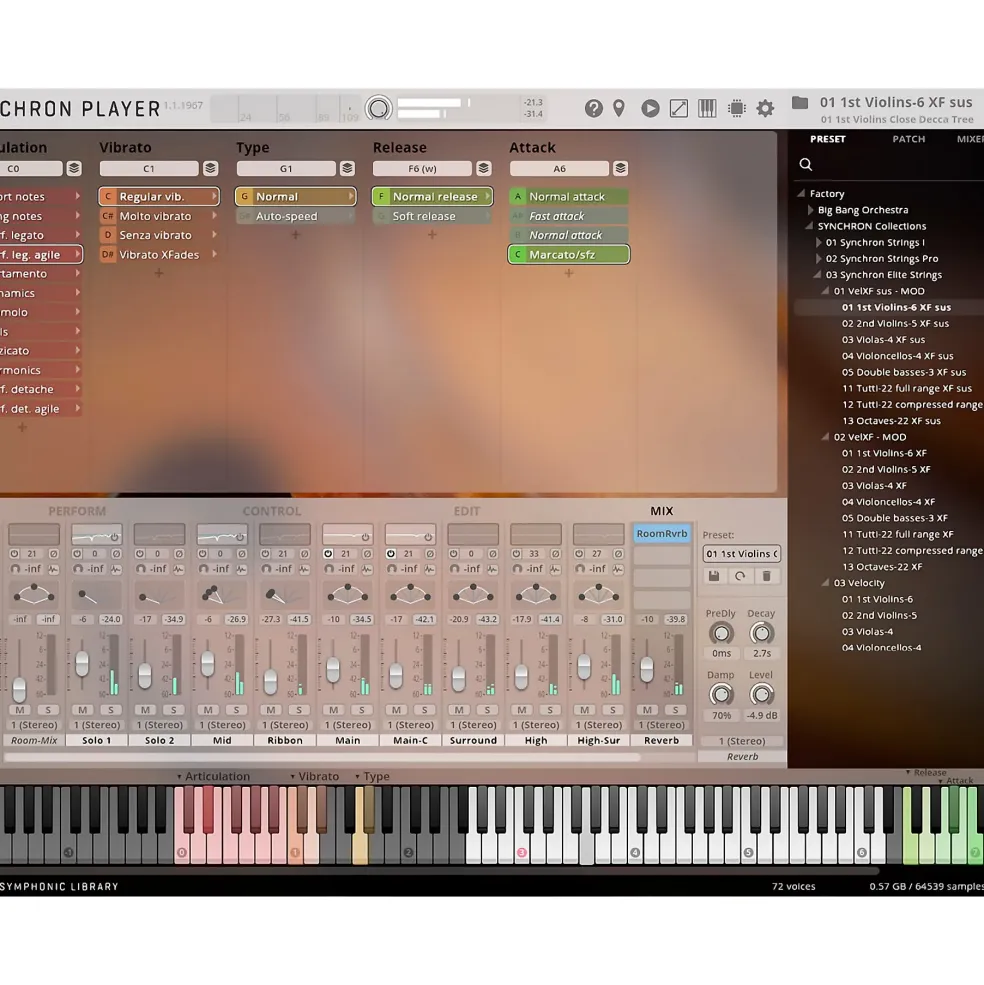
Task: Expand 02 Synchron Strings Pro
Action: 818,259
